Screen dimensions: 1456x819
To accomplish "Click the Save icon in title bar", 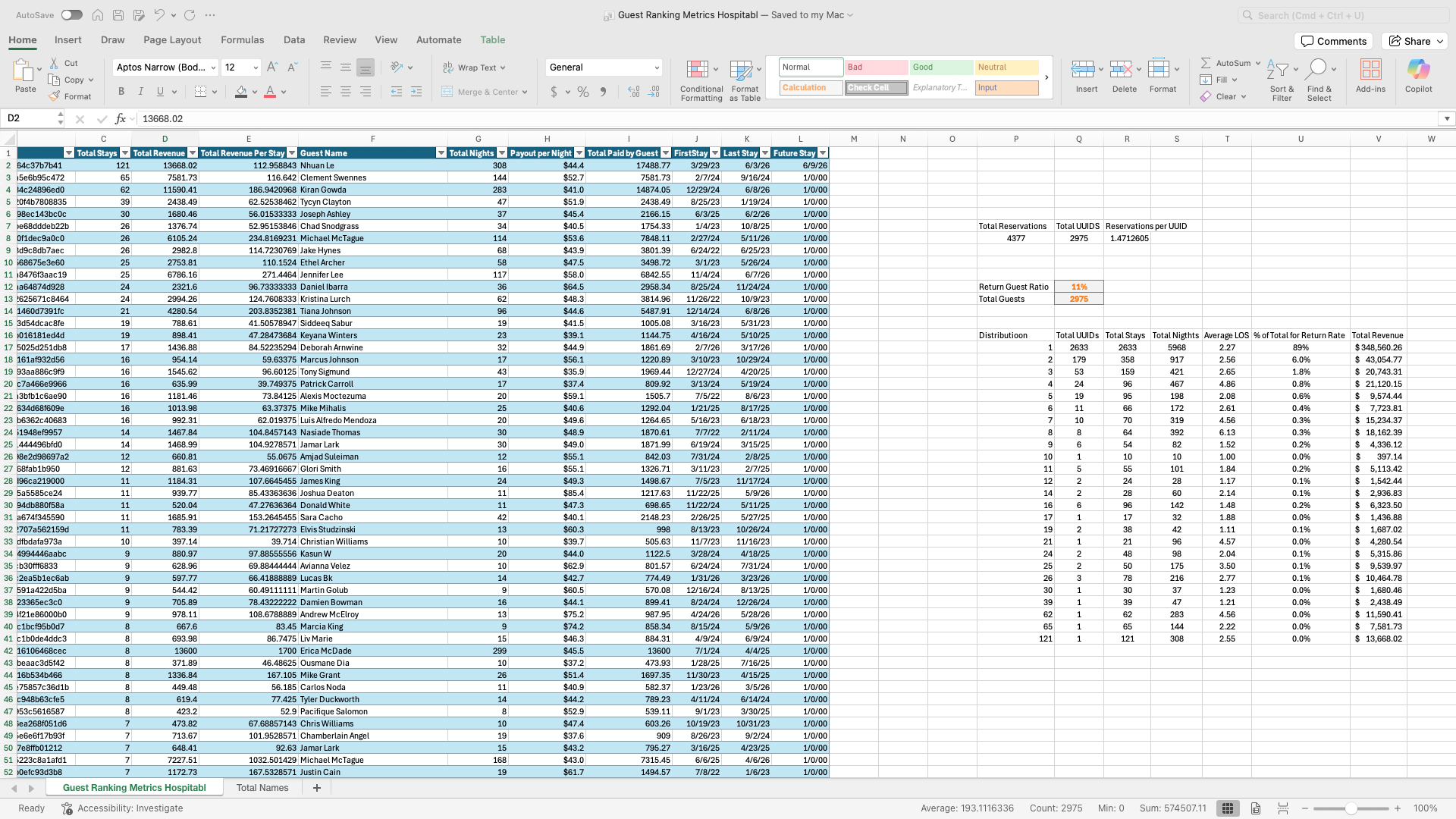I will click(x=118, y=15).
